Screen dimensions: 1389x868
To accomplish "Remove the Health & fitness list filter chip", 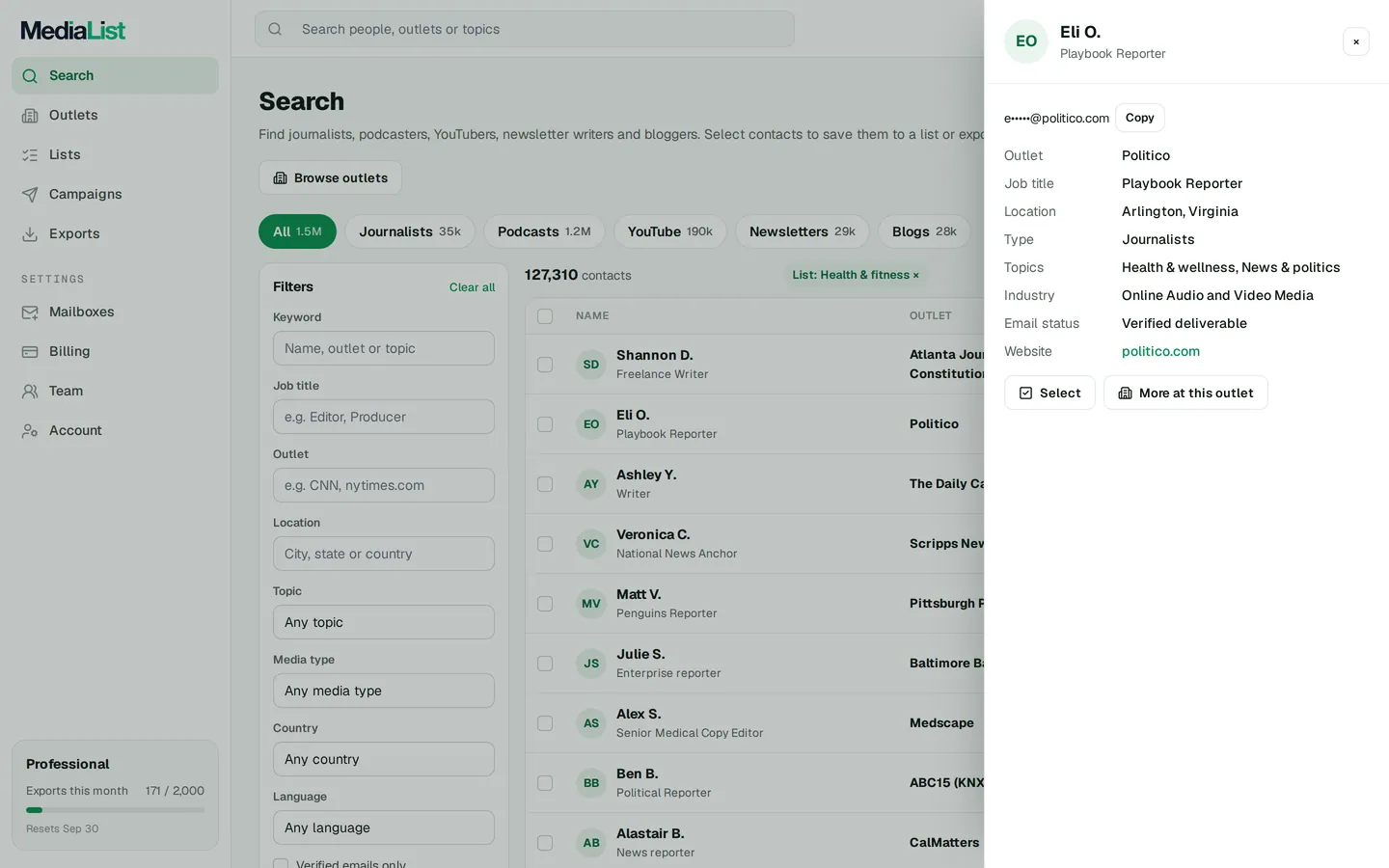I will tap(915, 276).
